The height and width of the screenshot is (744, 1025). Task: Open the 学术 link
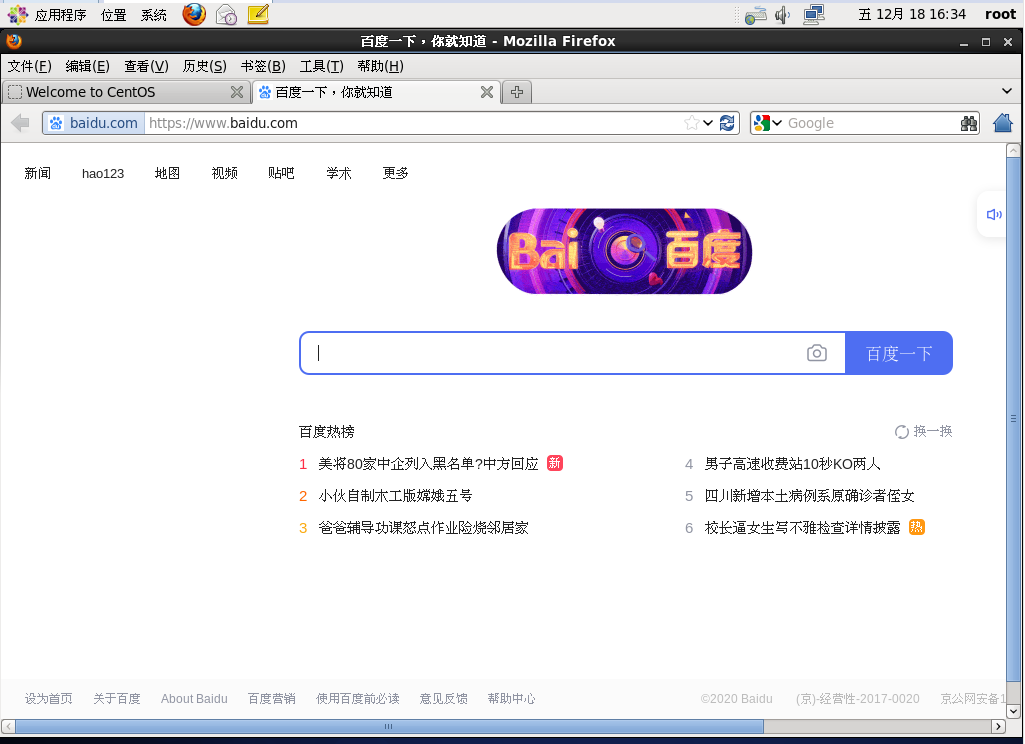(x=339, y=173)
